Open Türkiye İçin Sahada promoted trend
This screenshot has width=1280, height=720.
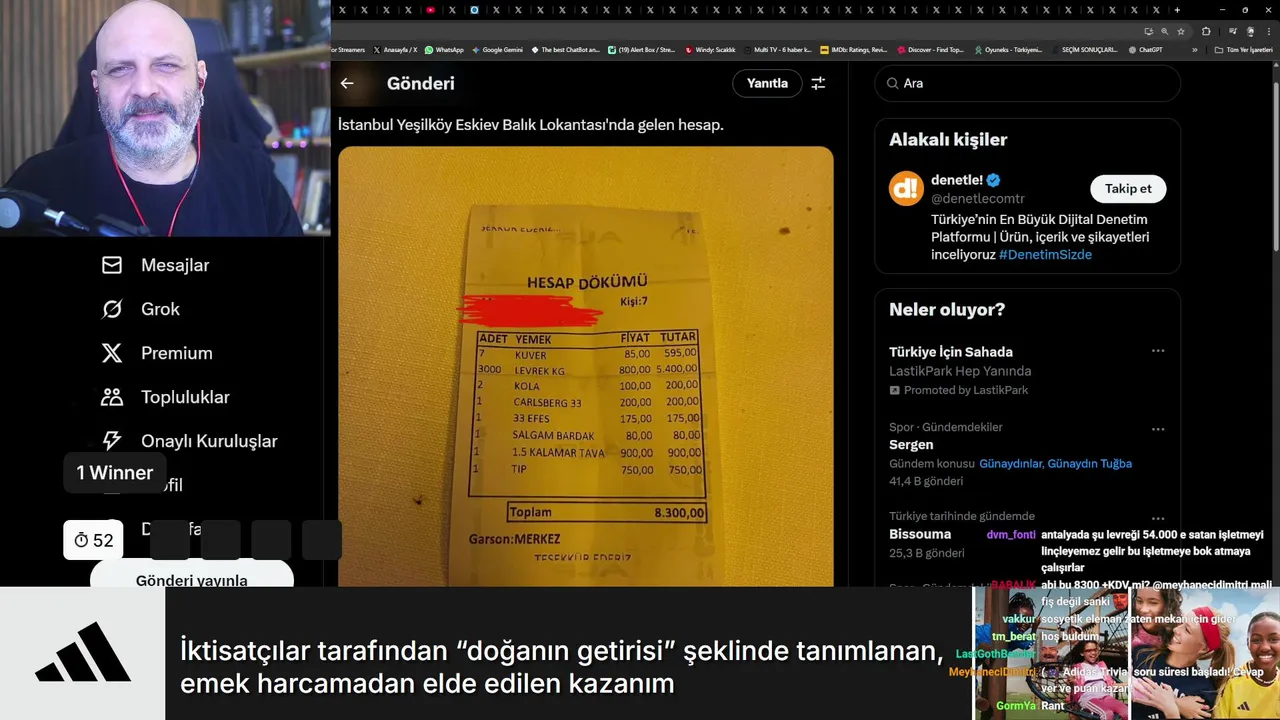951,351
